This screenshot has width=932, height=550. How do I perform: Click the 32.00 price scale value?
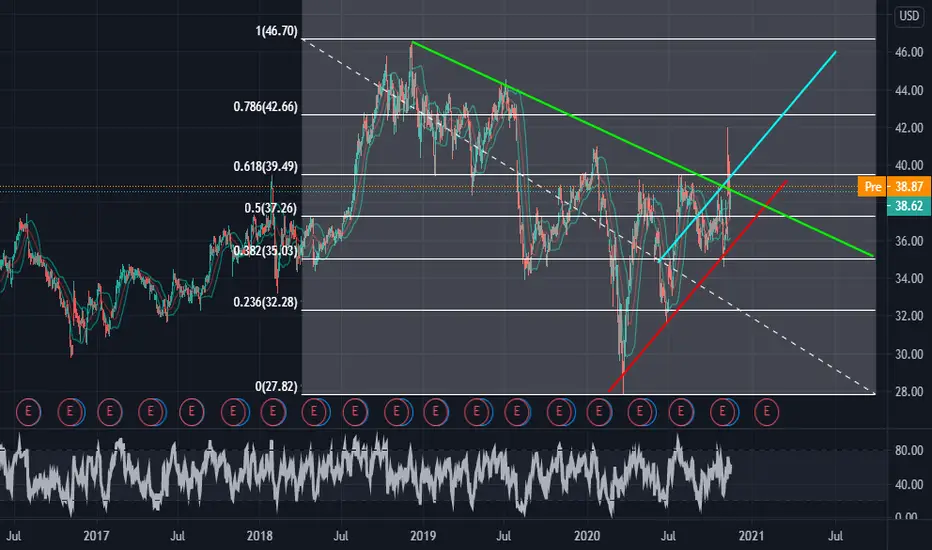point(909,316)
